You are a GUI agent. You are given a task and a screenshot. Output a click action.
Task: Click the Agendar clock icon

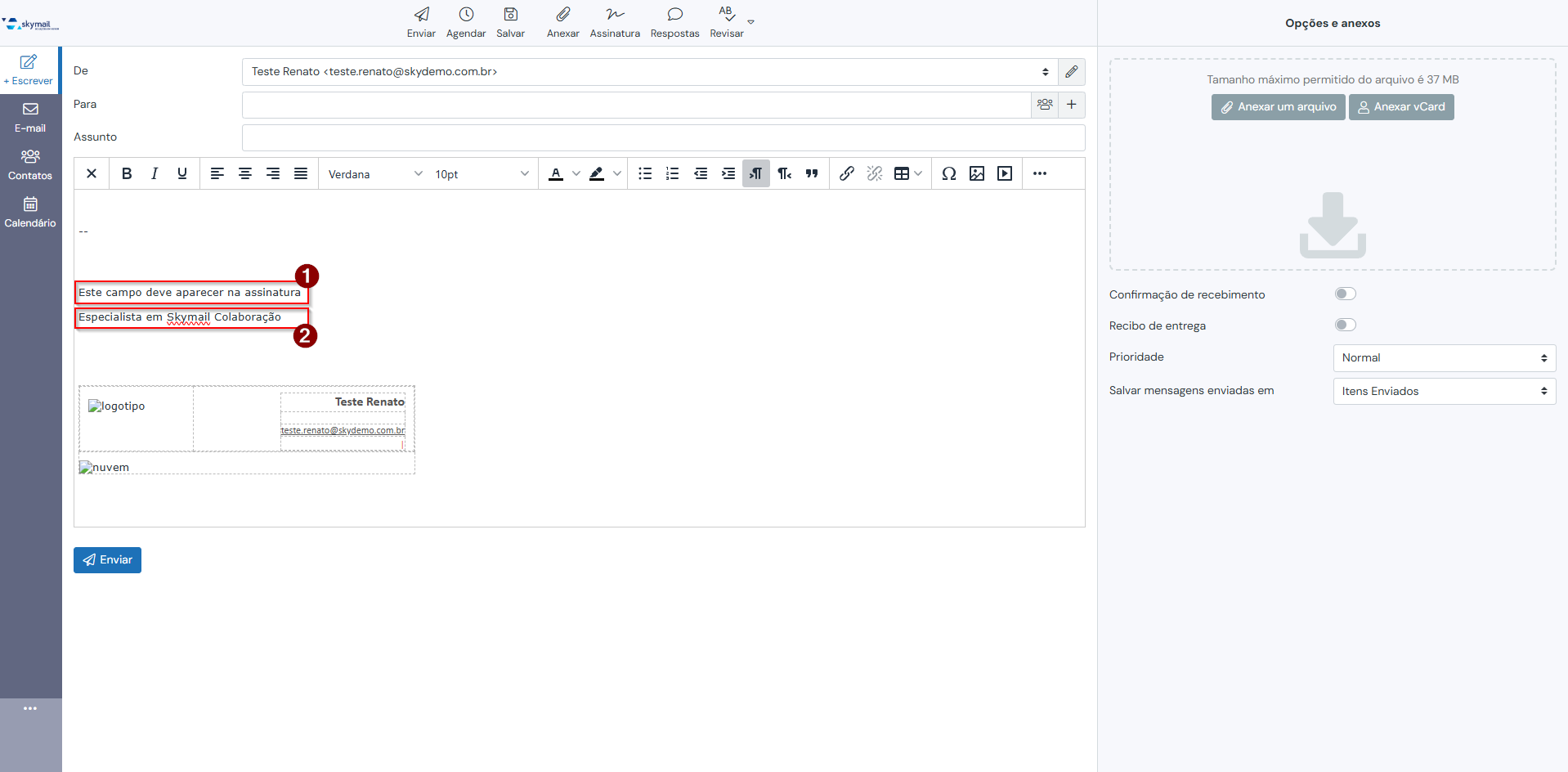tap(466, 15)
